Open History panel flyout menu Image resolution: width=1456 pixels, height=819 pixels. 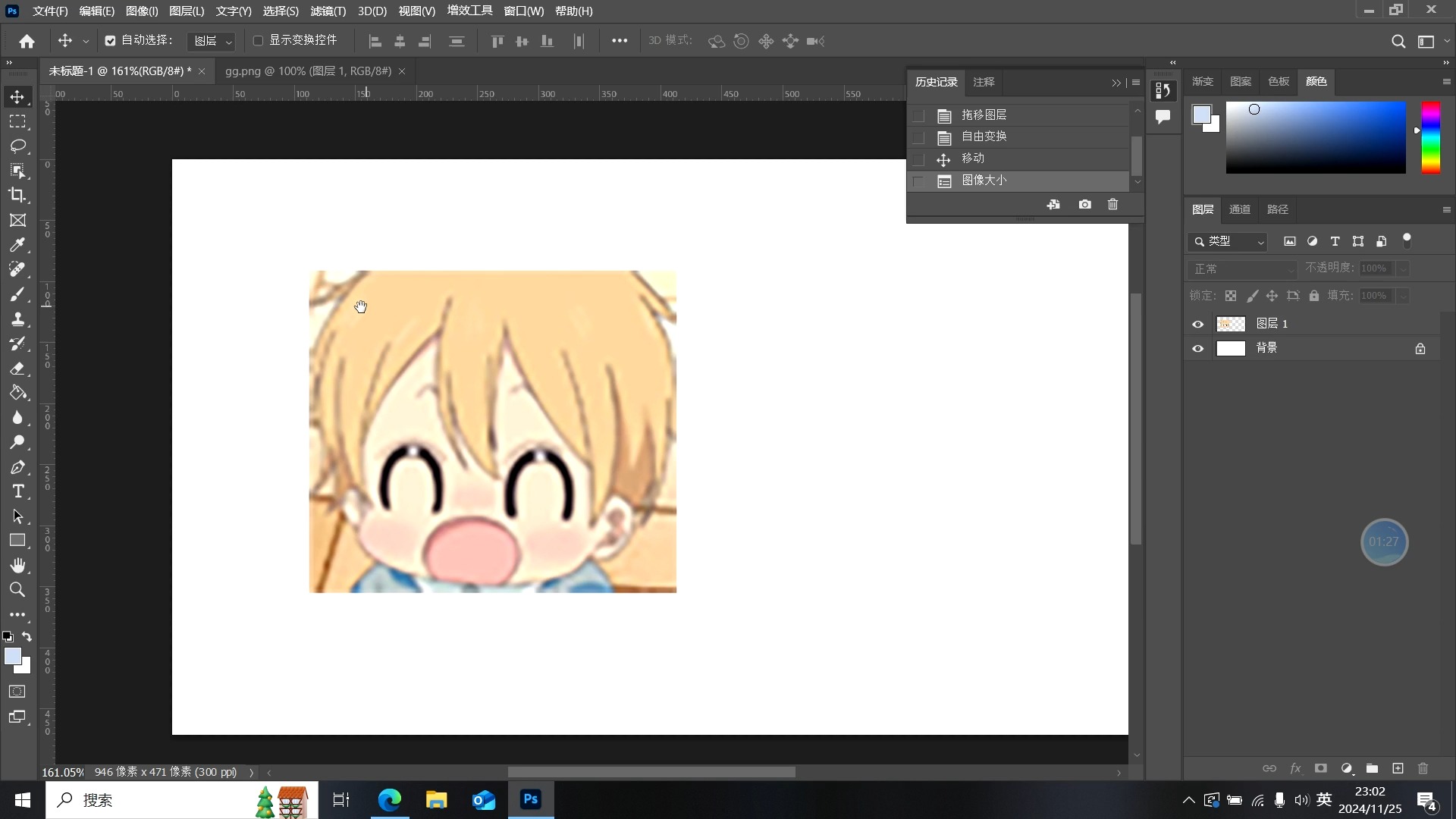tap(1136, 83)
